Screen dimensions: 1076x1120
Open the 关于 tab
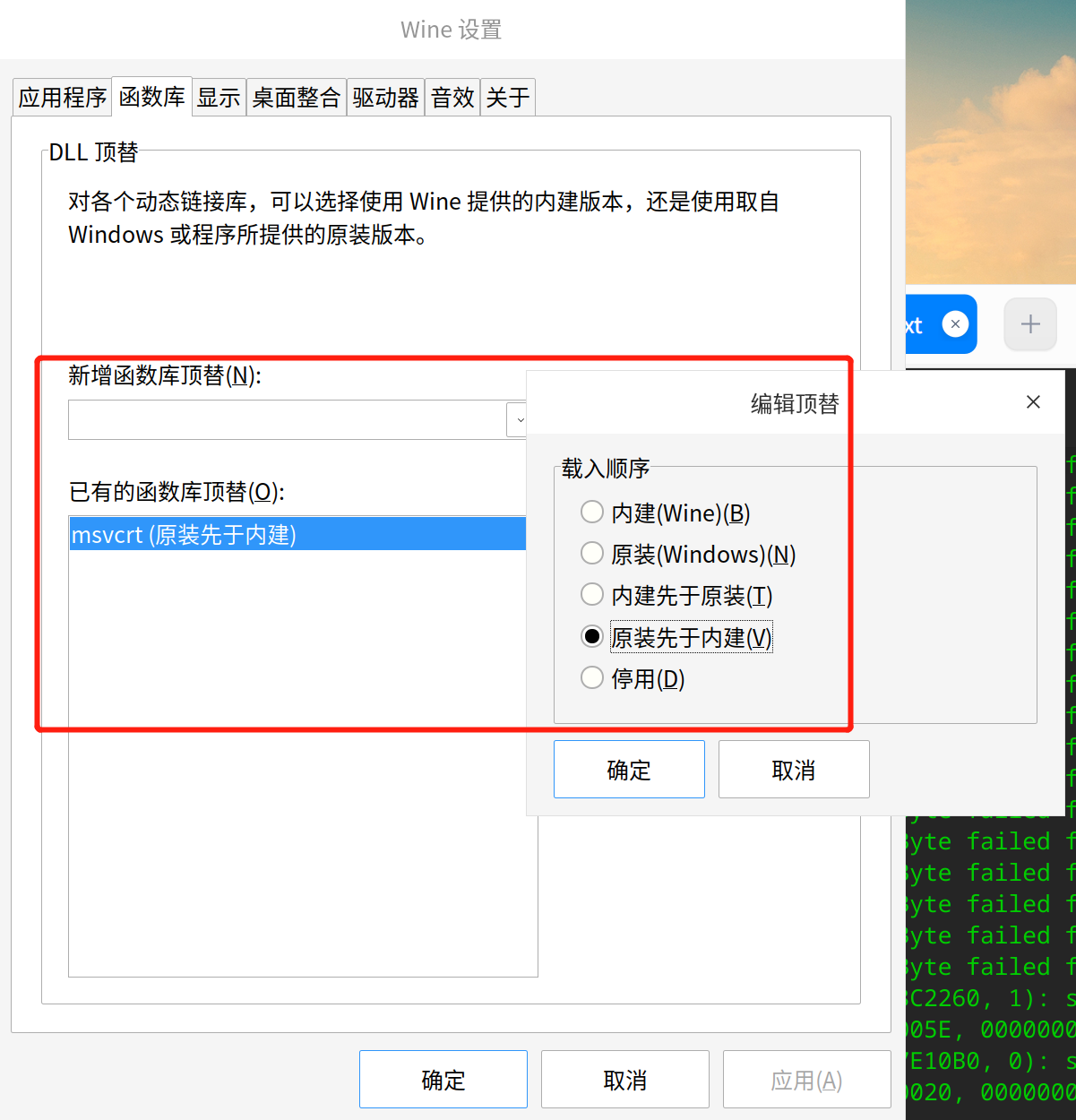click(508, 97)
